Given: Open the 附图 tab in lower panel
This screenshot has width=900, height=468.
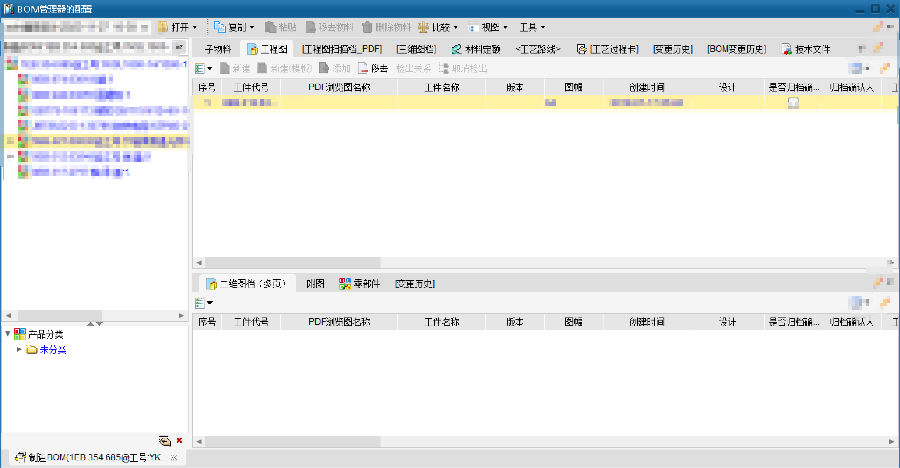Looking at the screenshot, I should (315, 284).
